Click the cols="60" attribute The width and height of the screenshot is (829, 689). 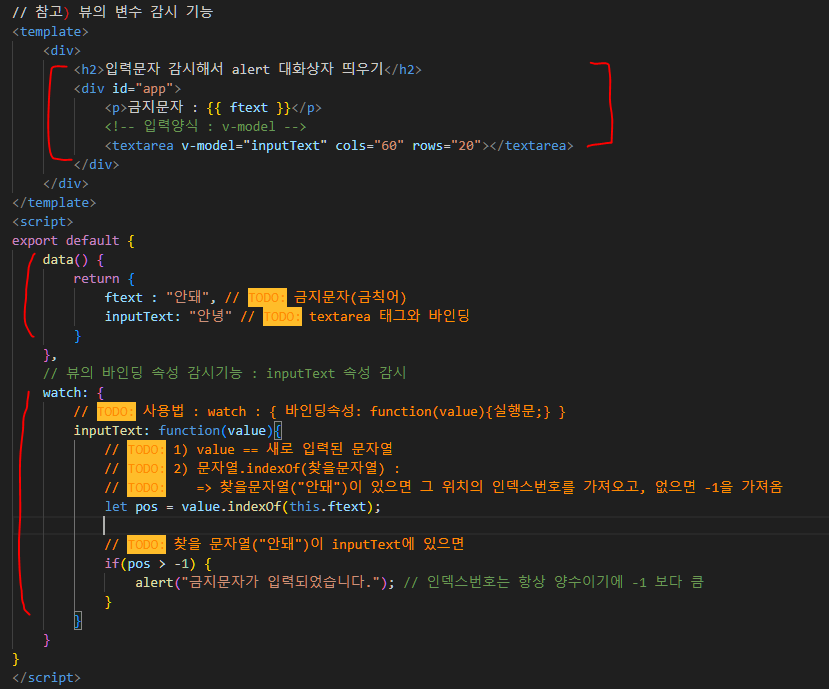(x=370, y=145)
